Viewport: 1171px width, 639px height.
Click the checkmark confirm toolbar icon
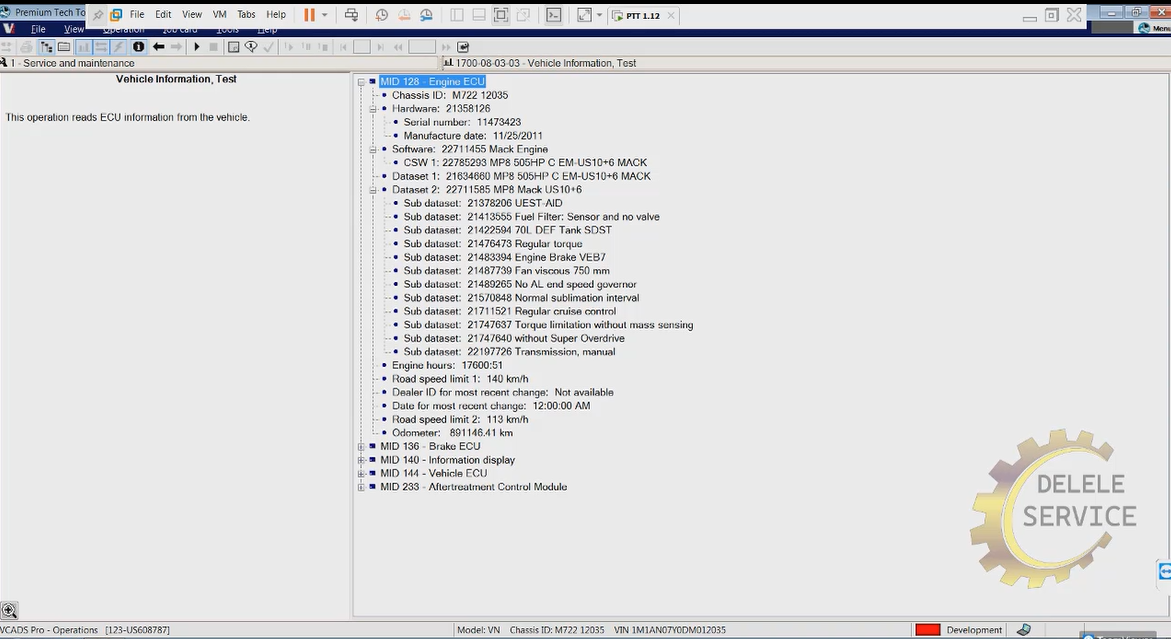pos(269,47)
